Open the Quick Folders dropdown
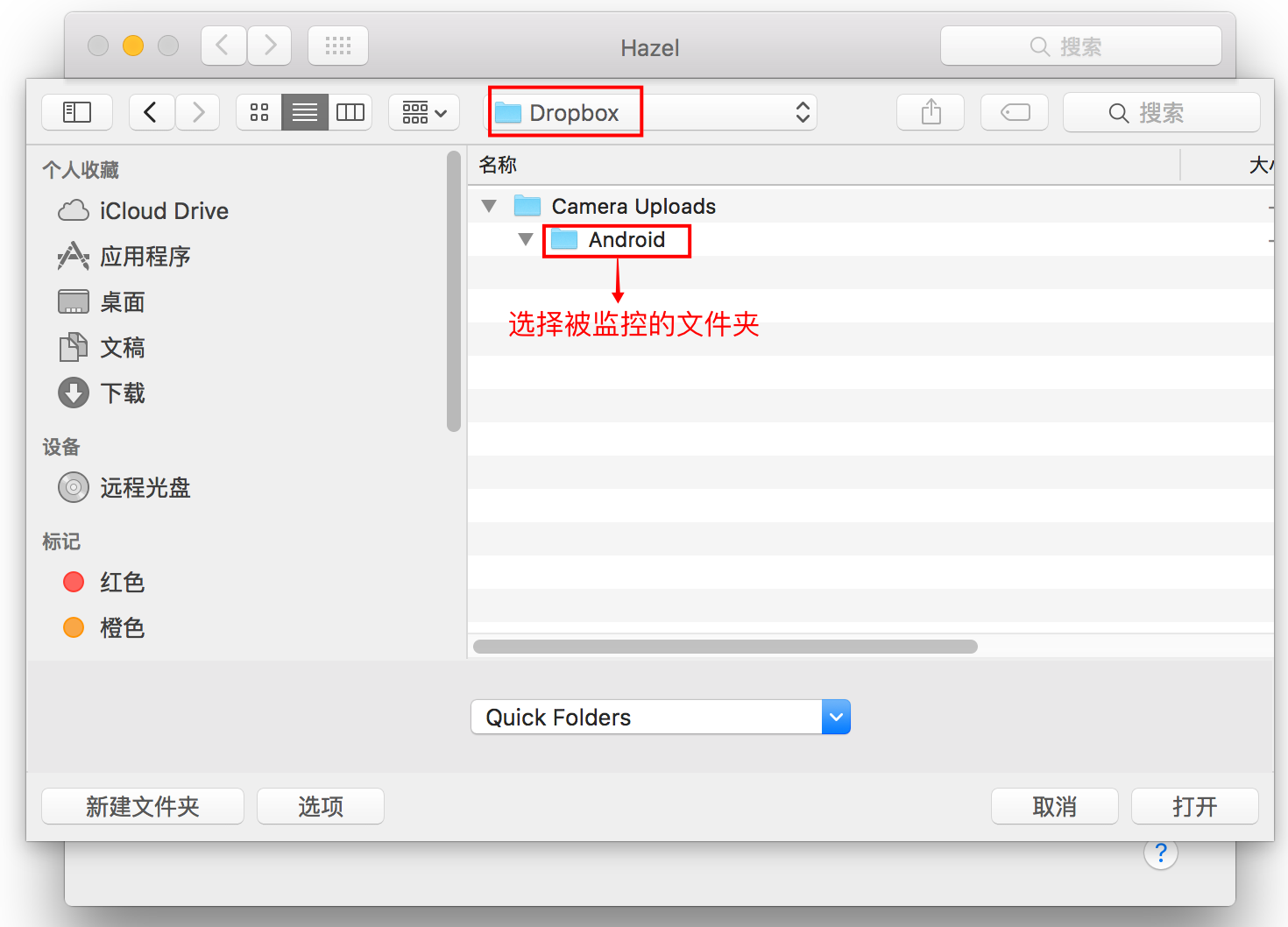Viewport: 1288px width, 927px height. pyautogui.click(x=661, y=717)
